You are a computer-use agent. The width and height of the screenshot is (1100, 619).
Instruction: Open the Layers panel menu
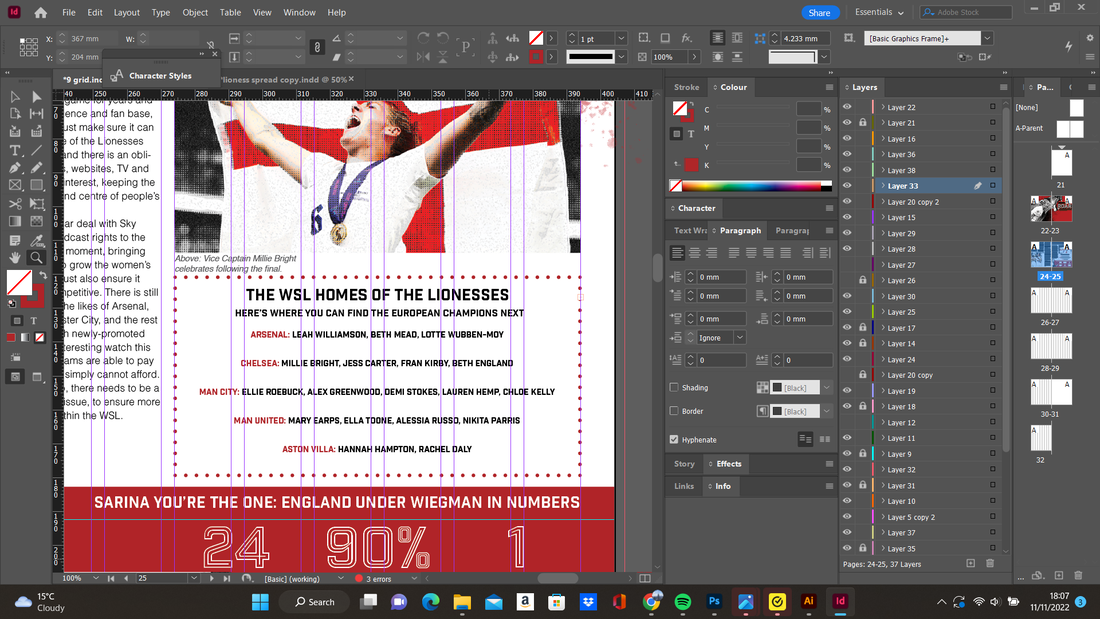(1004, 87)
